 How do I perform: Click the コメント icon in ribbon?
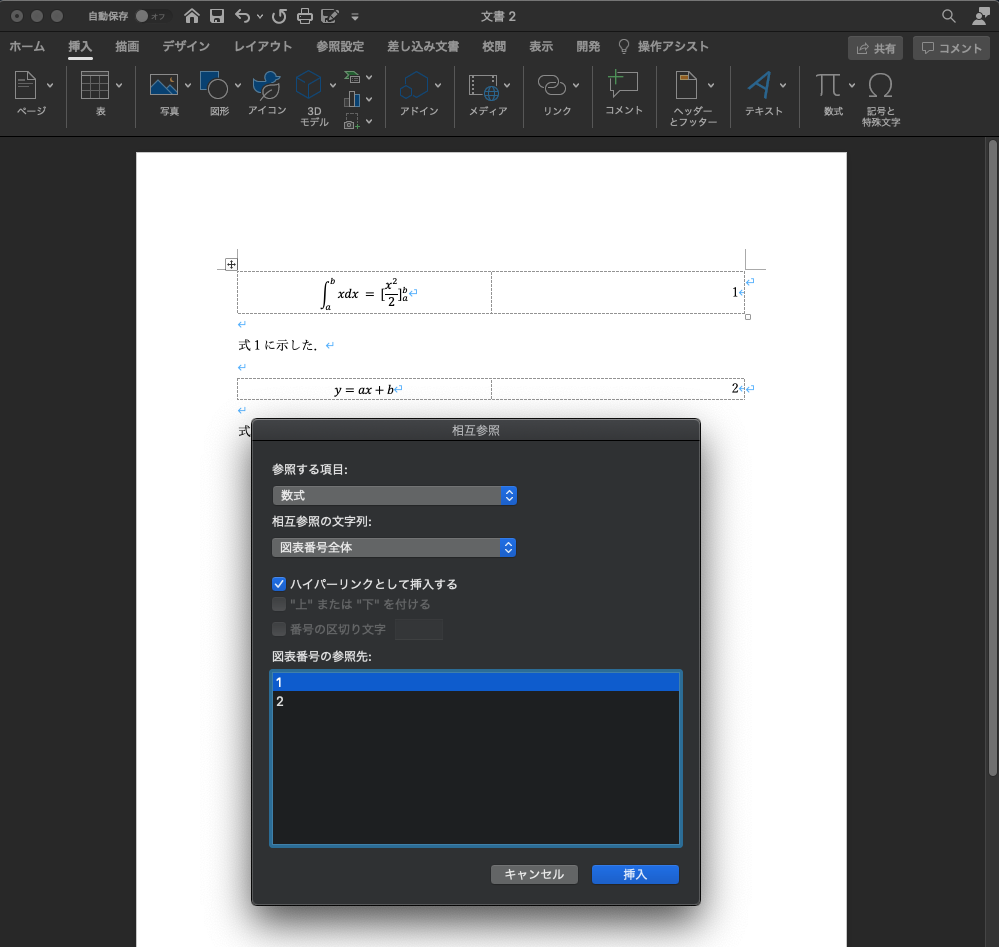coord(623,86)
